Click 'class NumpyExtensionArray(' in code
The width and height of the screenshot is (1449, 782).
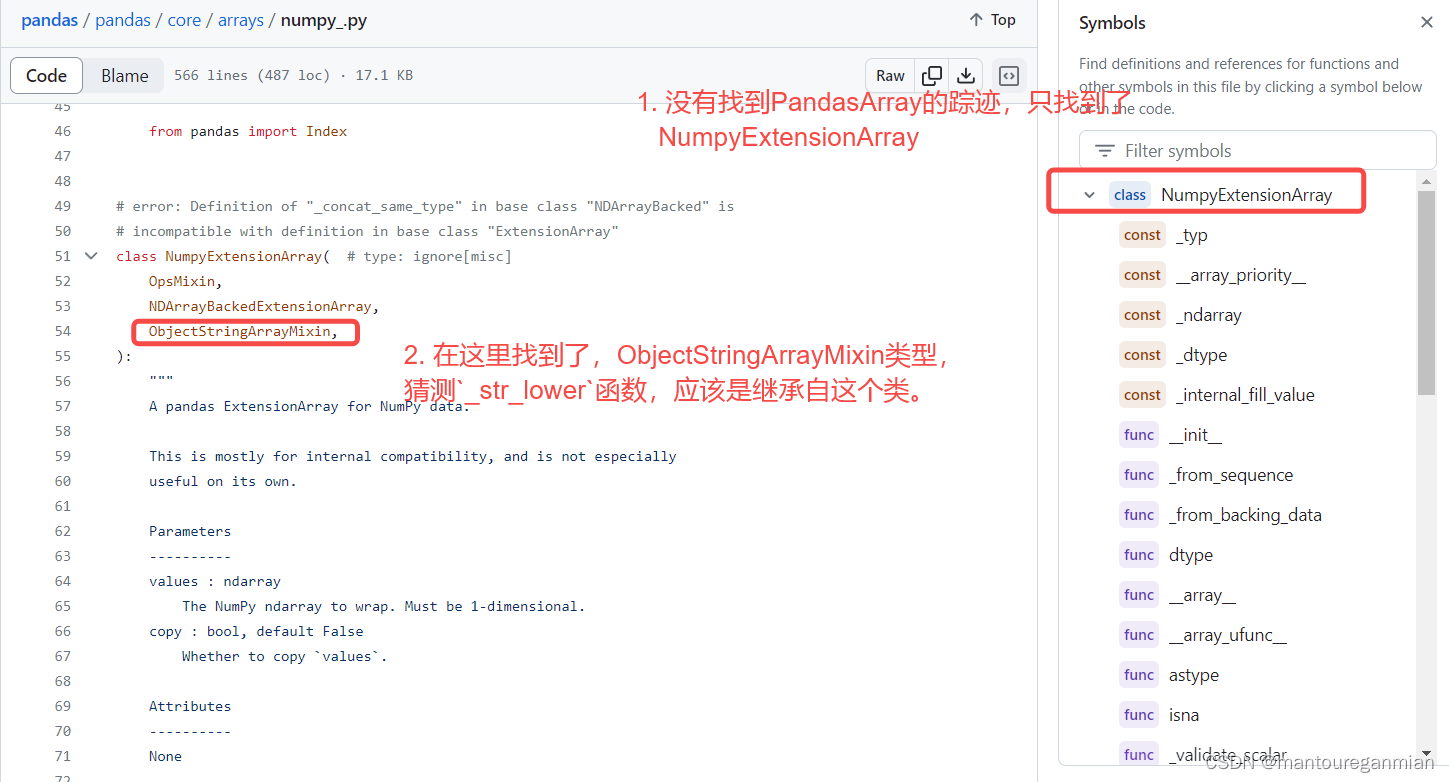(x=223, y=256)
